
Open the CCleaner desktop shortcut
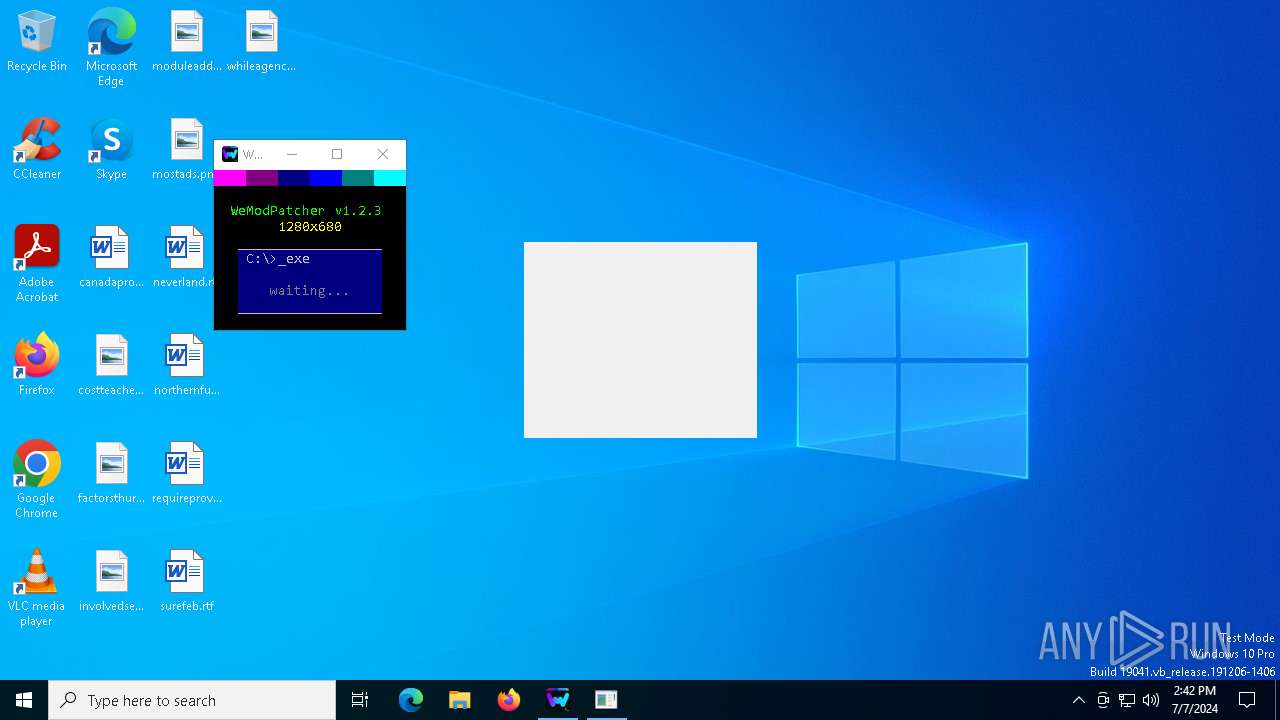pos(37,149)
